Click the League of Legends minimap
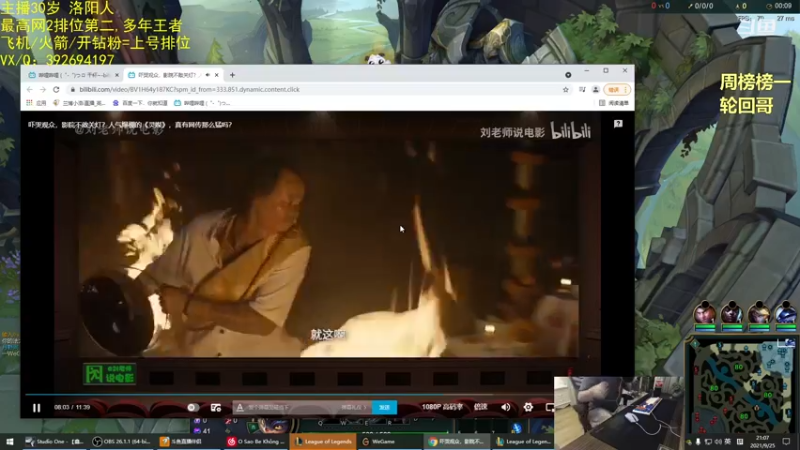The image size is (800, 450). pos(741,389)
